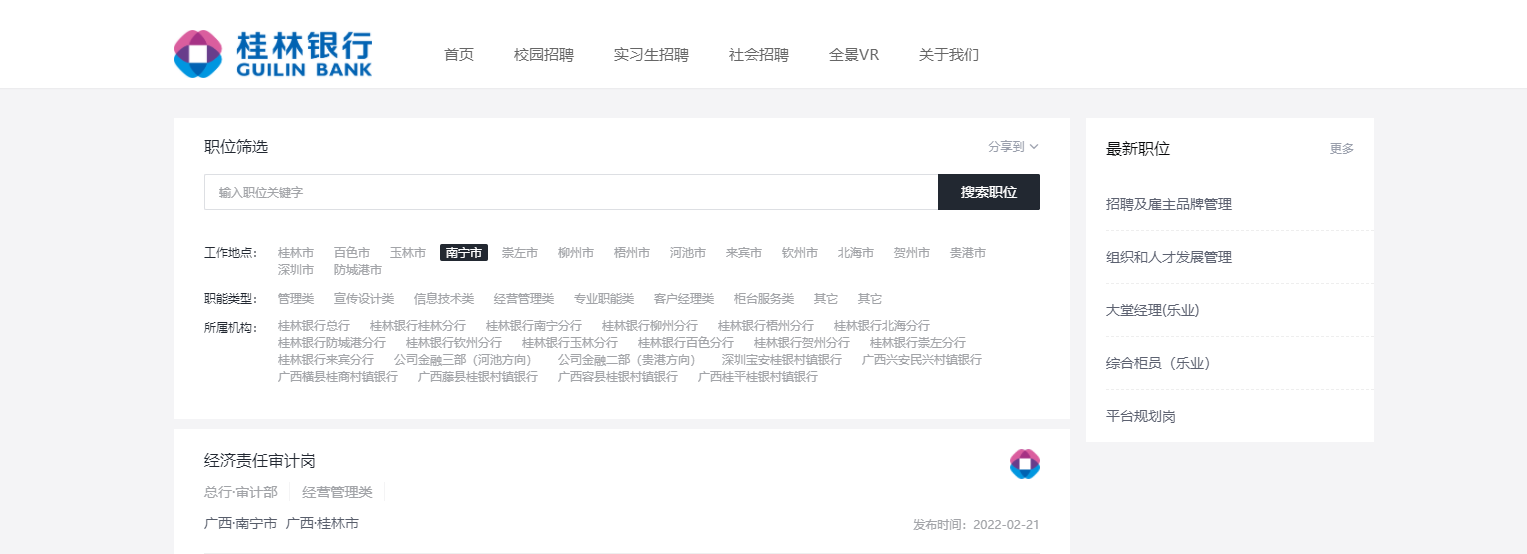Image resolution: width=1527 pixels, height=554 pixels.
Task: Filter location by 深圳市
Action: point(296,270)
